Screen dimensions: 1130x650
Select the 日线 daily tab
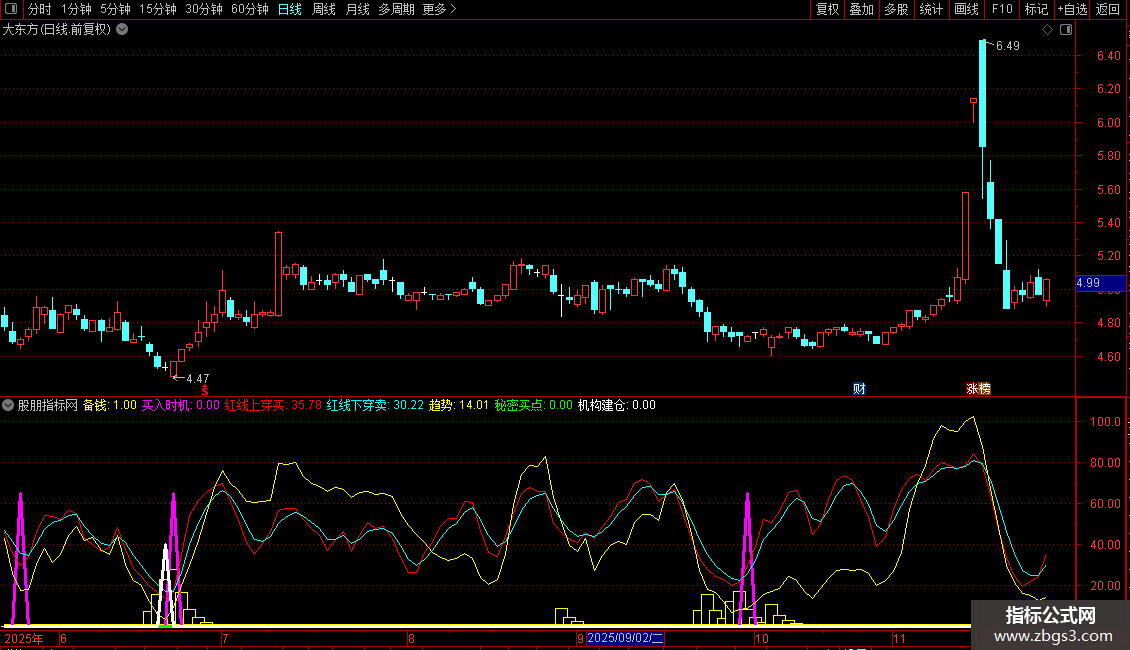[x=290, y=9]
